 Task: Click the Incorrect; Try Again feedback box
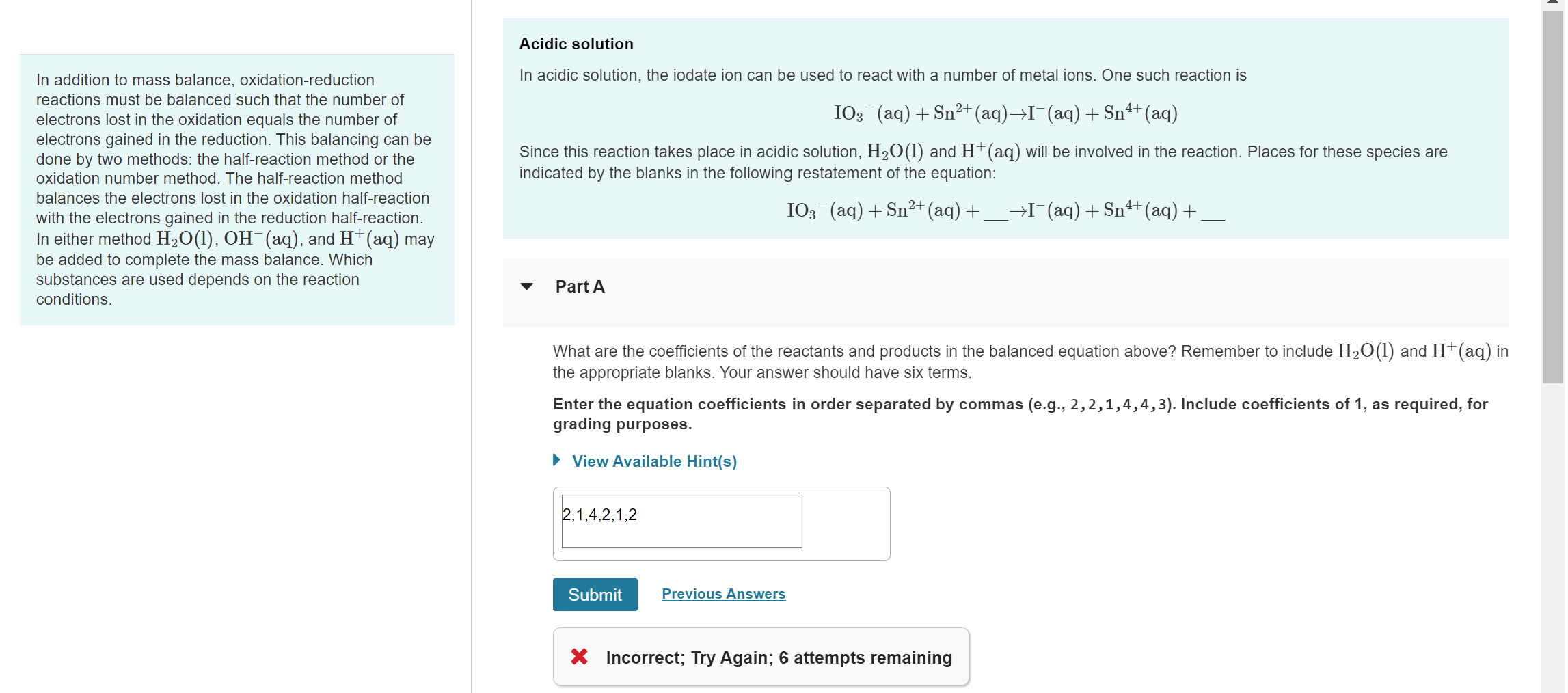(x=761, y=657)
